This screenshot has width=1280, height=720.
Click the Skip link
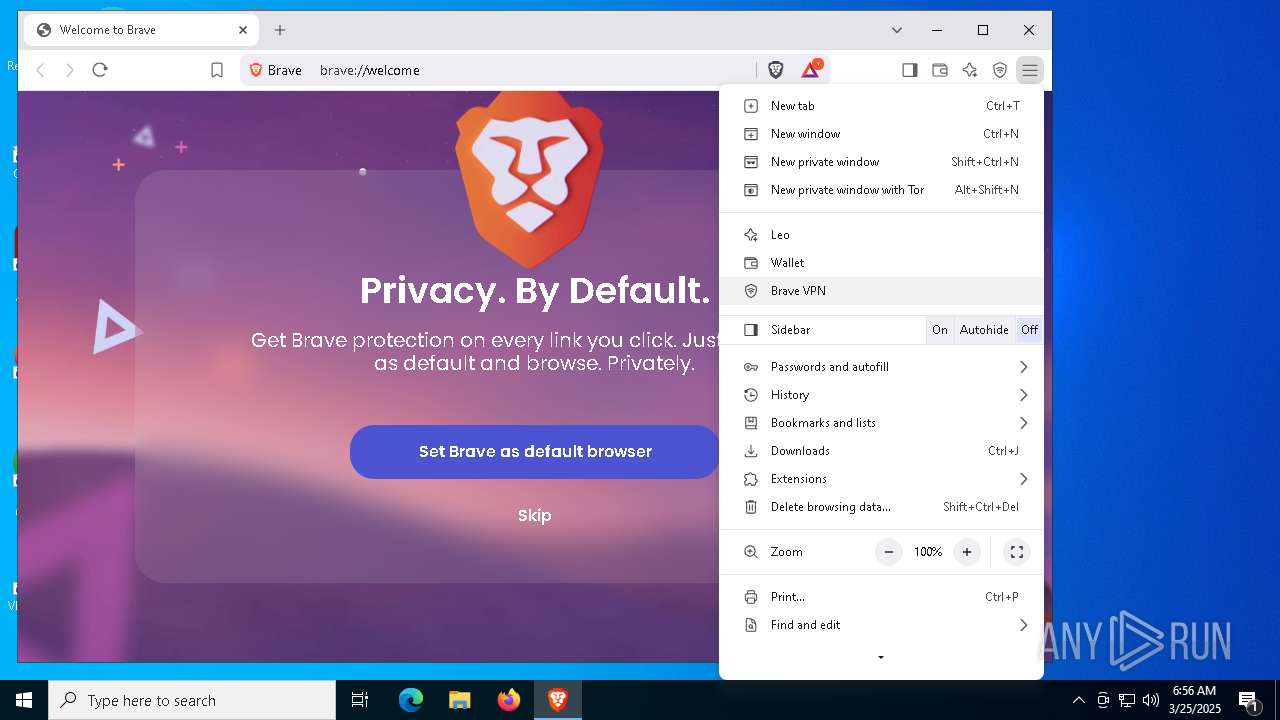click(535, 516)
